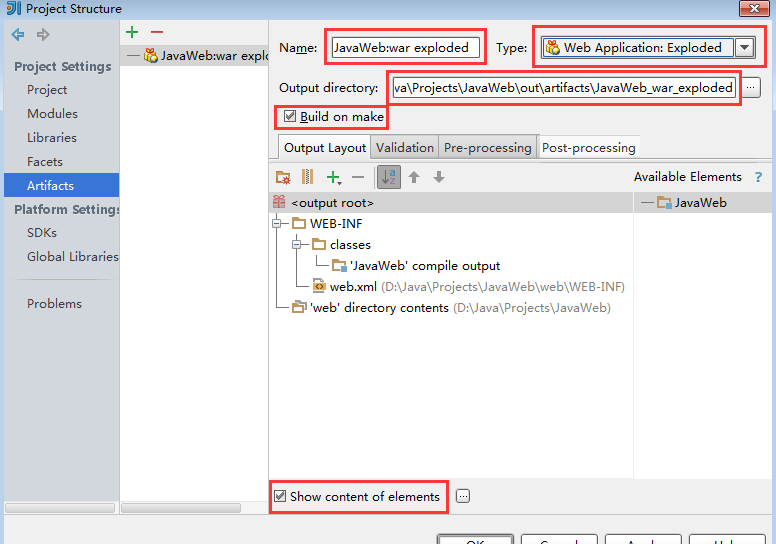Image resolution: width=776 pixels, height=544 pixels.
Task: Click artifact list horizontal scrollbar
Action: [181, 508]
